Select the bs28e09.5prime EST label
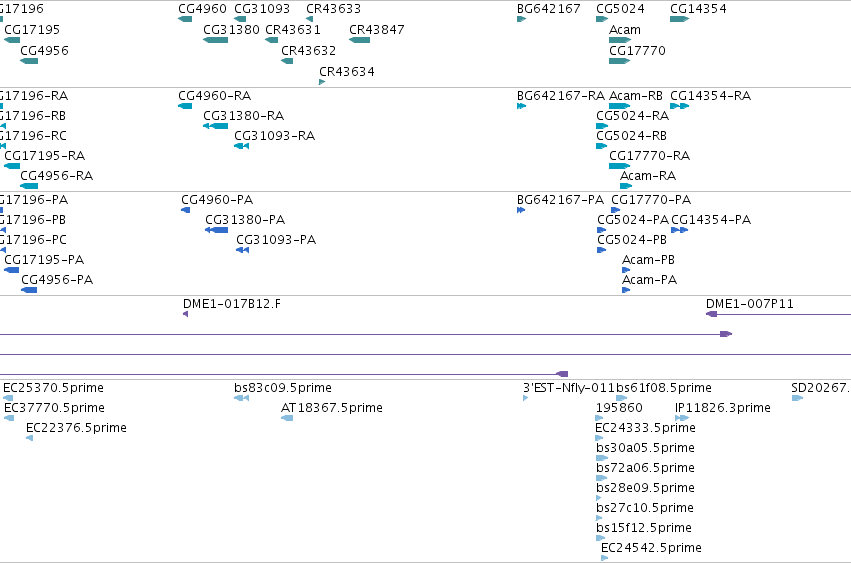The height and width of the screenshot is (563, 851). click(x=645, y=489)
